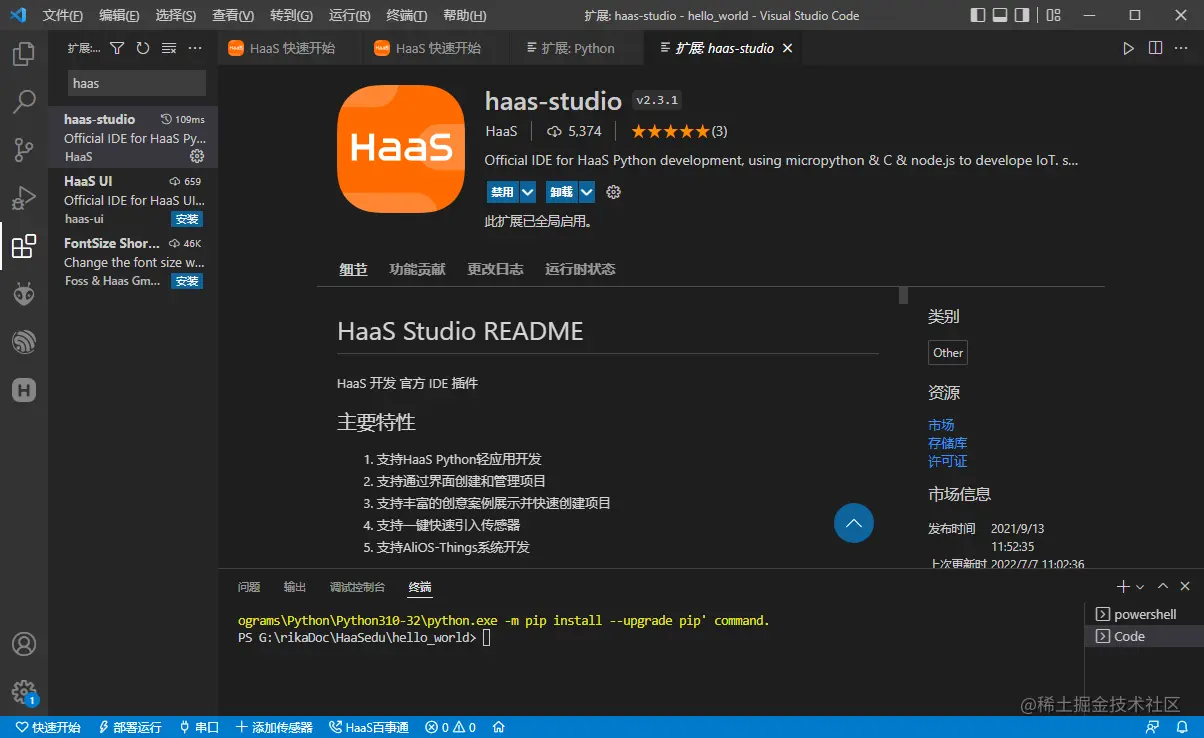Filter extensions with the funnel icon
Screen dimensions: 1204x738
(x=117, y=48)
